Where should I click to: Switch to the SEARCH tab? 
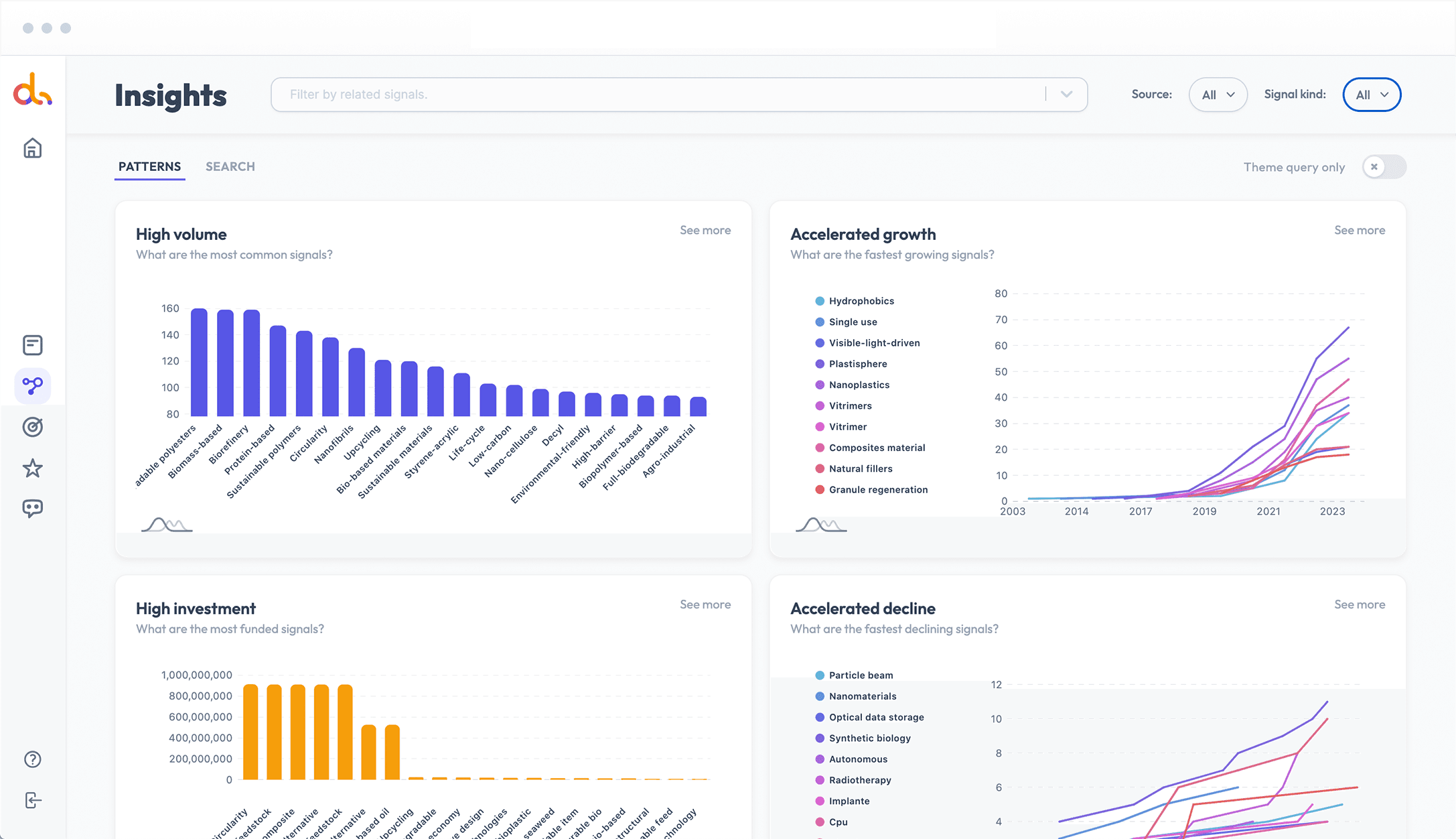(x=230, y=166)
